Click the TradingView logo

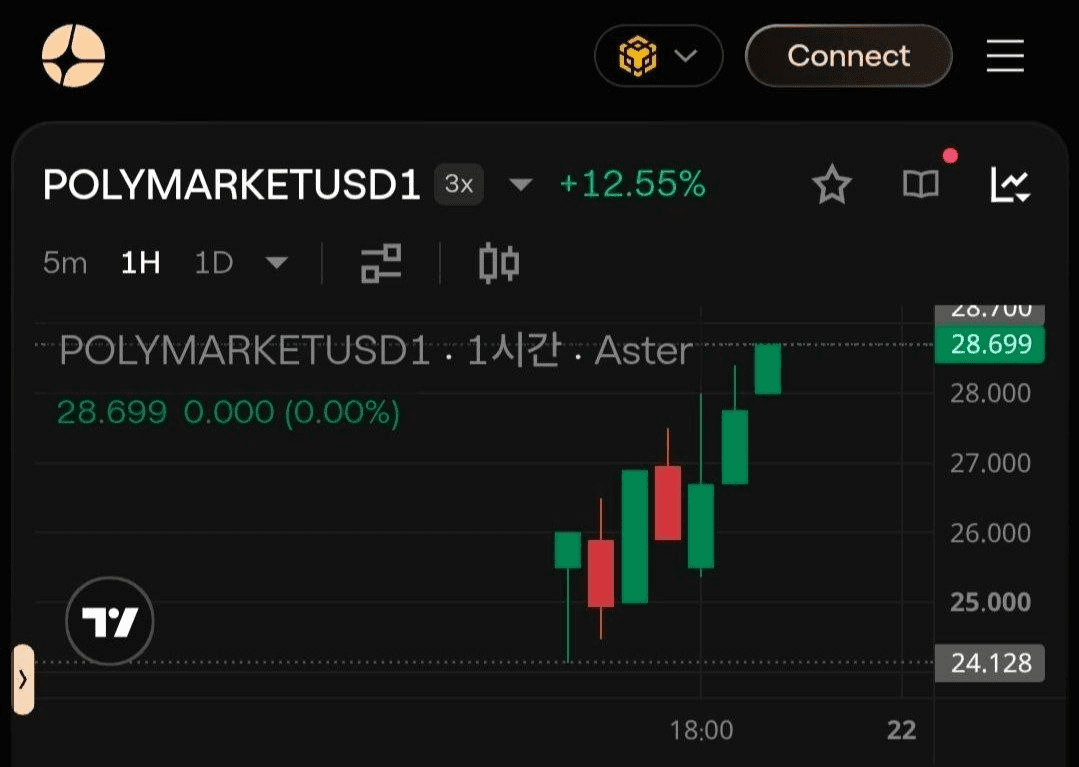pyautogui.click(x=110, y=621)
